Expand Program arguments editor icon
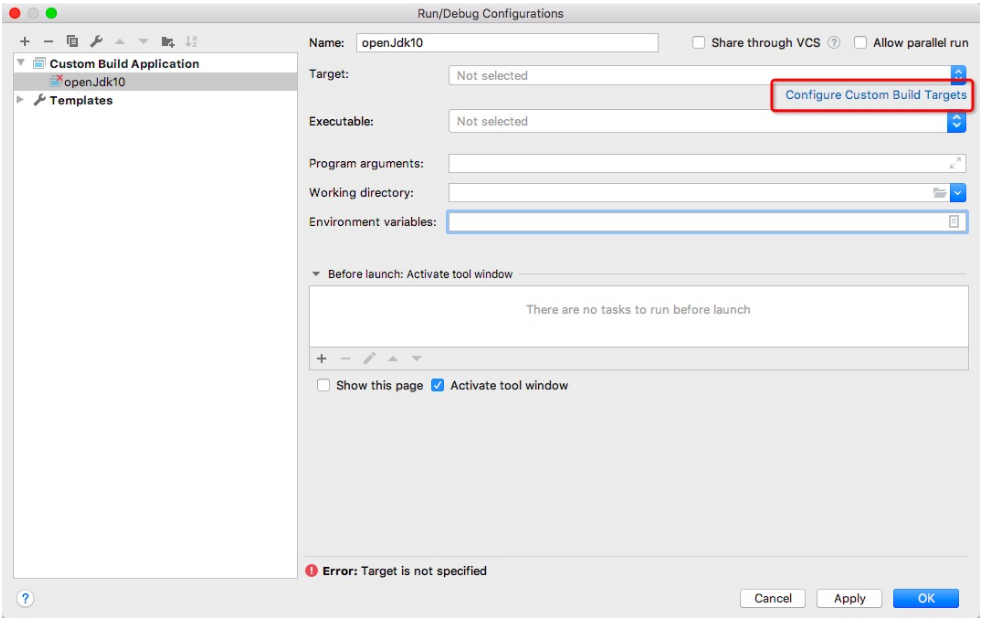 pos(955,163)
